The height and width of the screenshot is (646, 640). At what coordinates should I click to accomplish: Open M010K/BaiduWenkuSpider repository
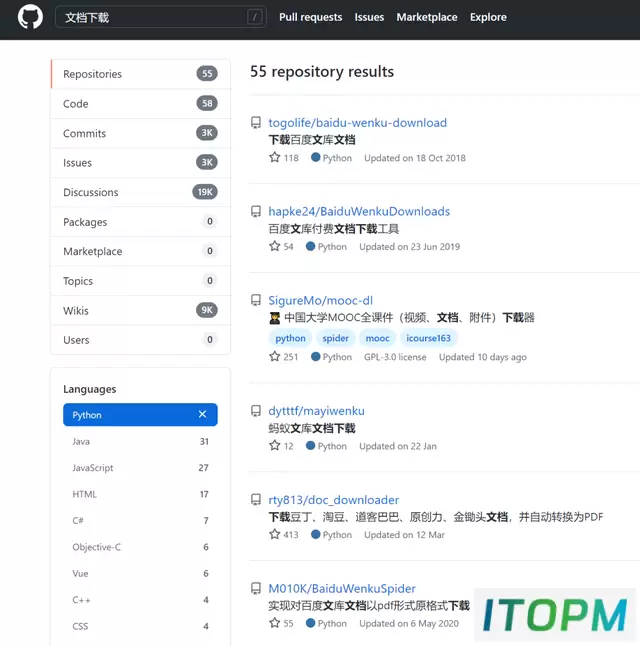(x=342, y=588)
